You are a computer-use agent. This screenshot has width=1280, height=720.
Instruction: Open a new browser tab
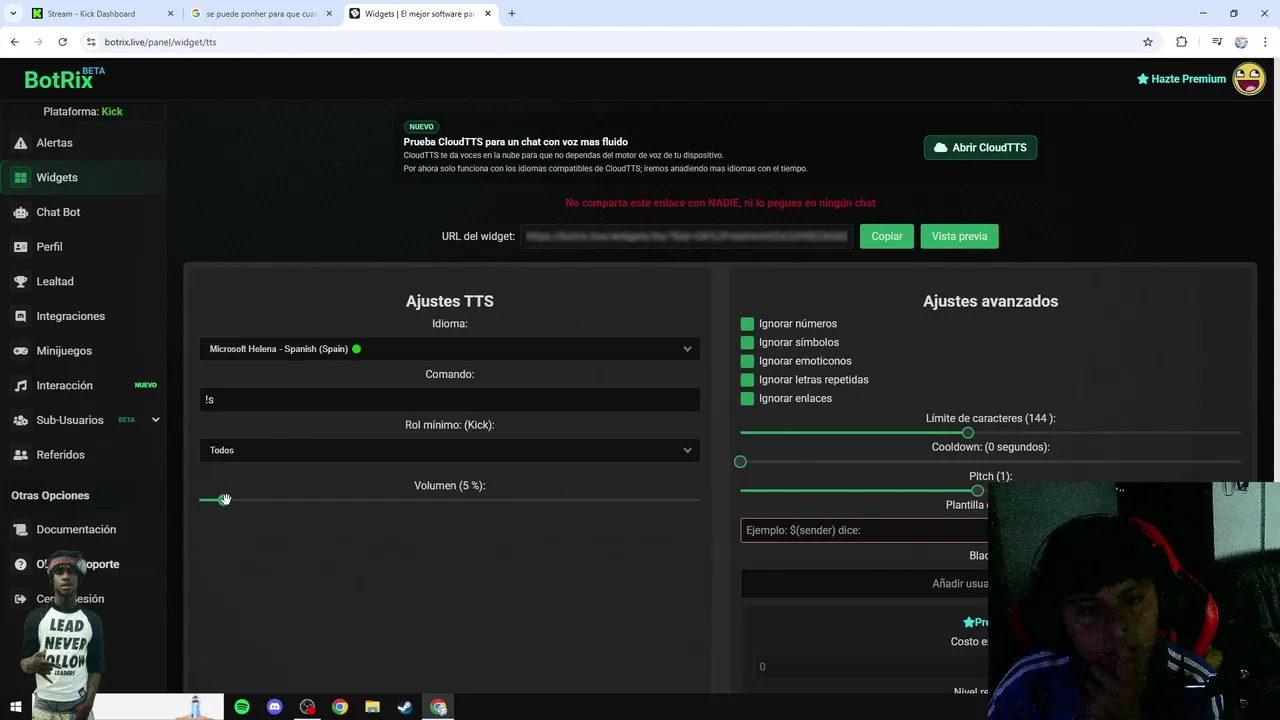click(512, 14)
